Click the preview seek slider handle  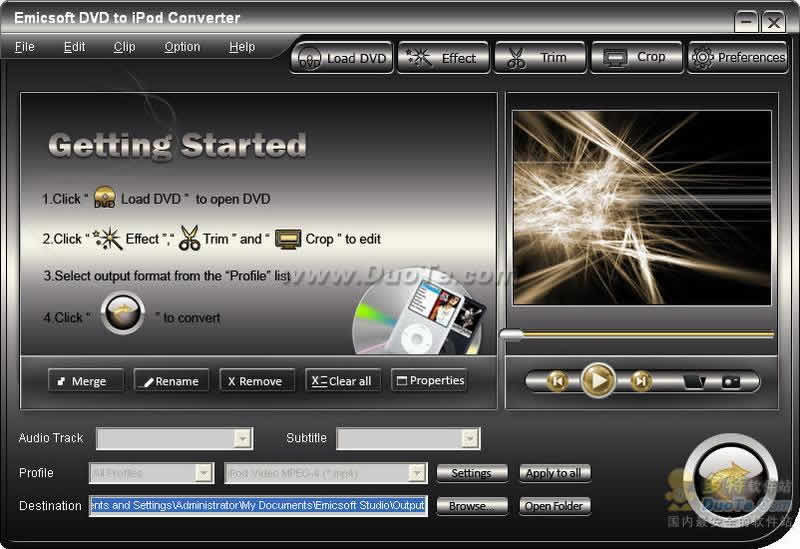tap(511, 334)
